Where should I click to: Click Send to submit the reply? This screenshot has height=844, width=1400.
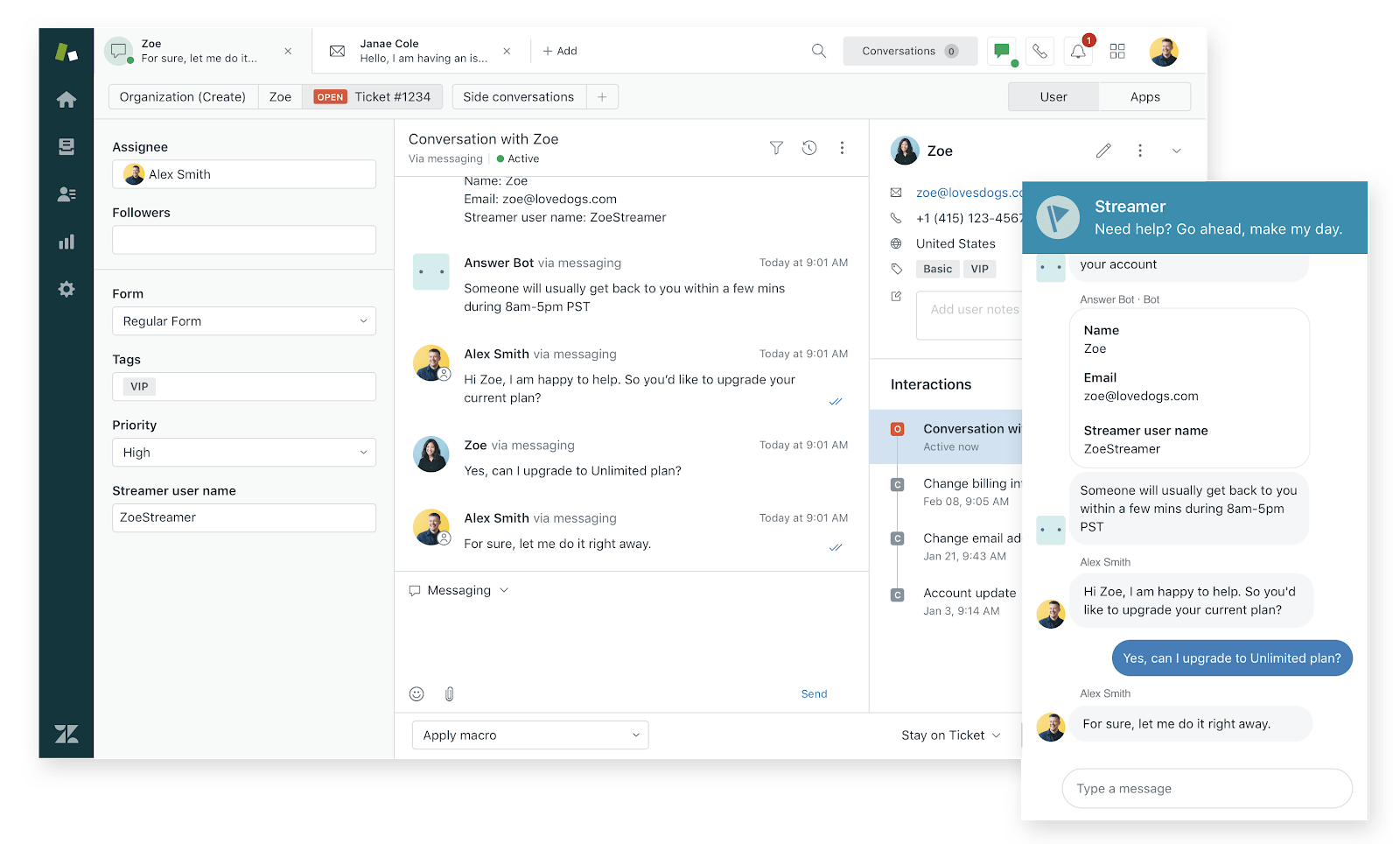point(813,693)
